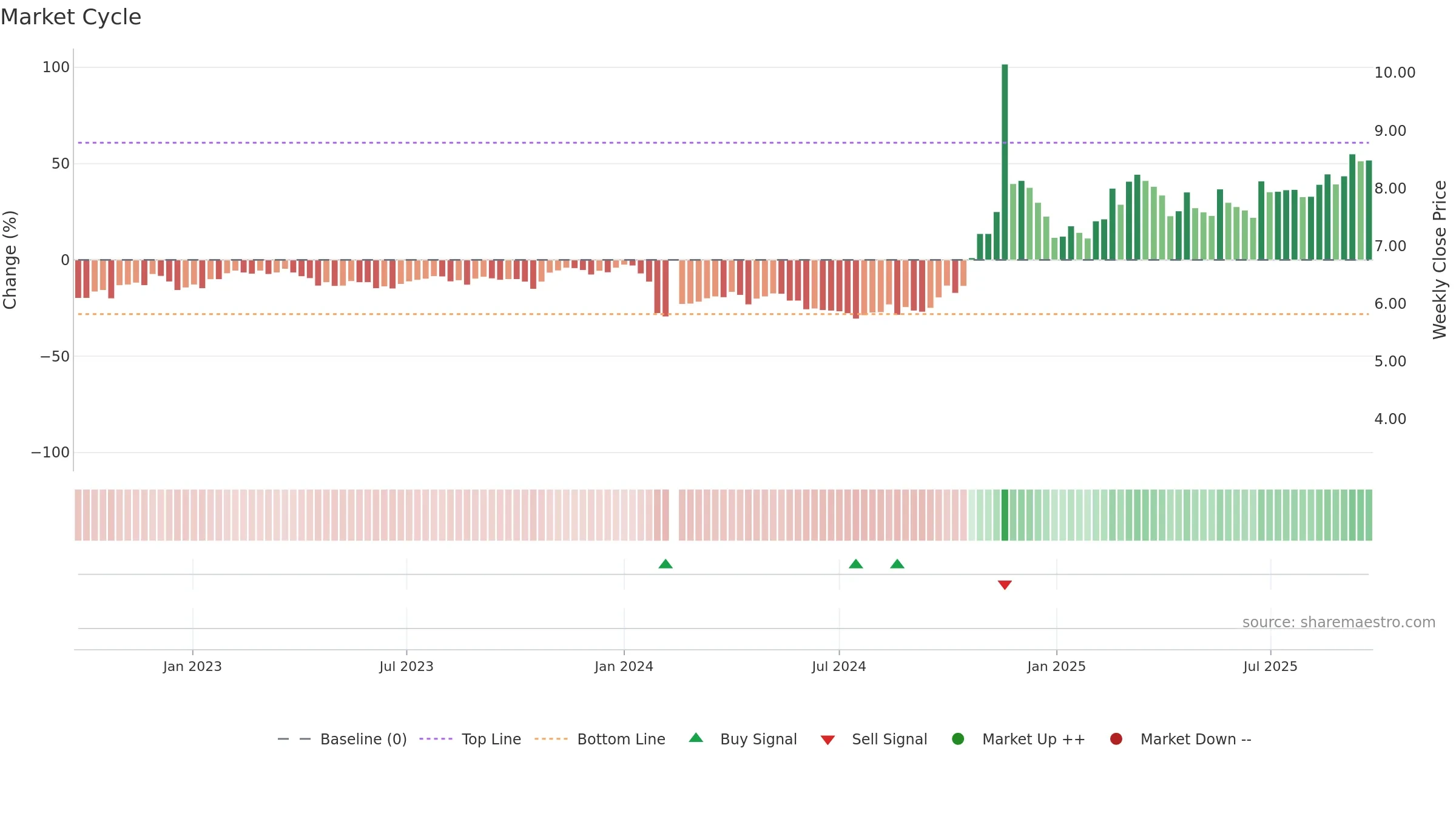Viewport: 1456px width, 819px height.
Task: Click the green Market Up circle icon in legend
Action: pos(958,739)
